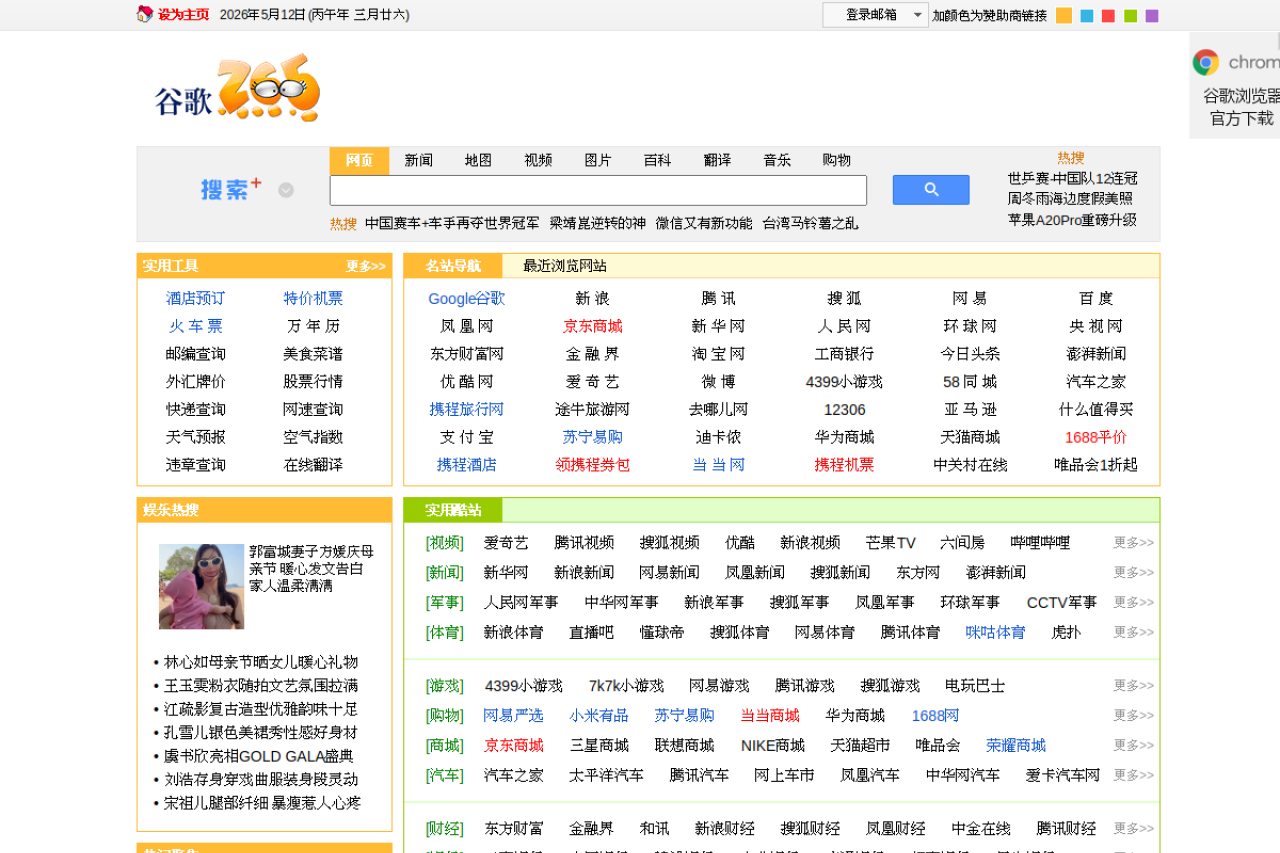Switch to the 地图 search tab

click(x=478, y=160)
